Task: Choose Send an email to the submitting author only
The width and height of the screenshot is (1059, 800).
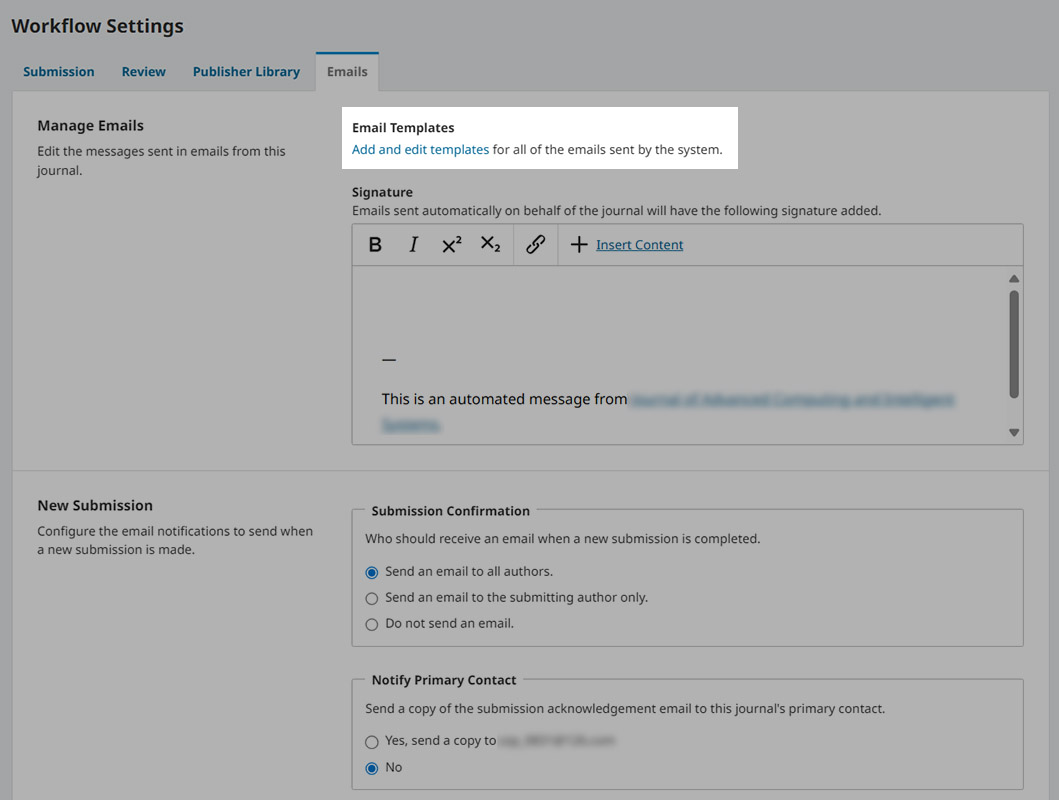Action: (x=371, y=599)
